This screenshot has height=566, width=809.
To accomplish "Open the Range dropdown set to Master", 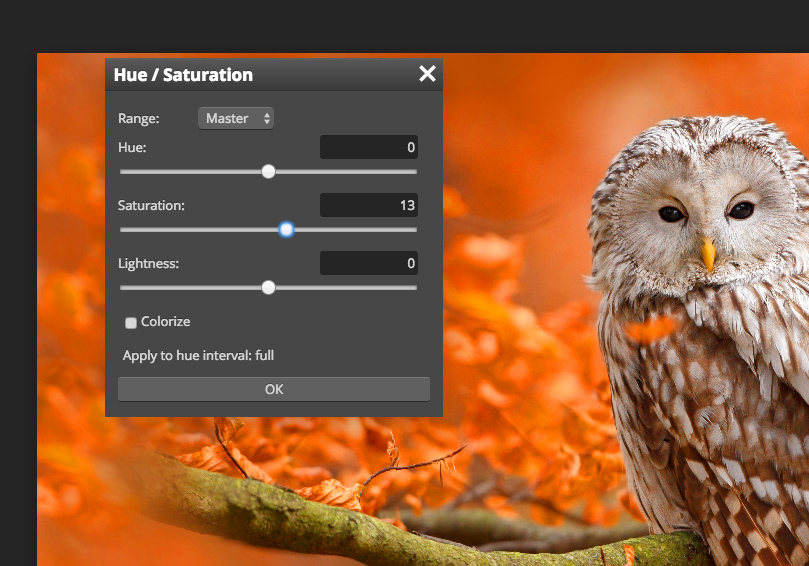I will (x=236, y=118).
